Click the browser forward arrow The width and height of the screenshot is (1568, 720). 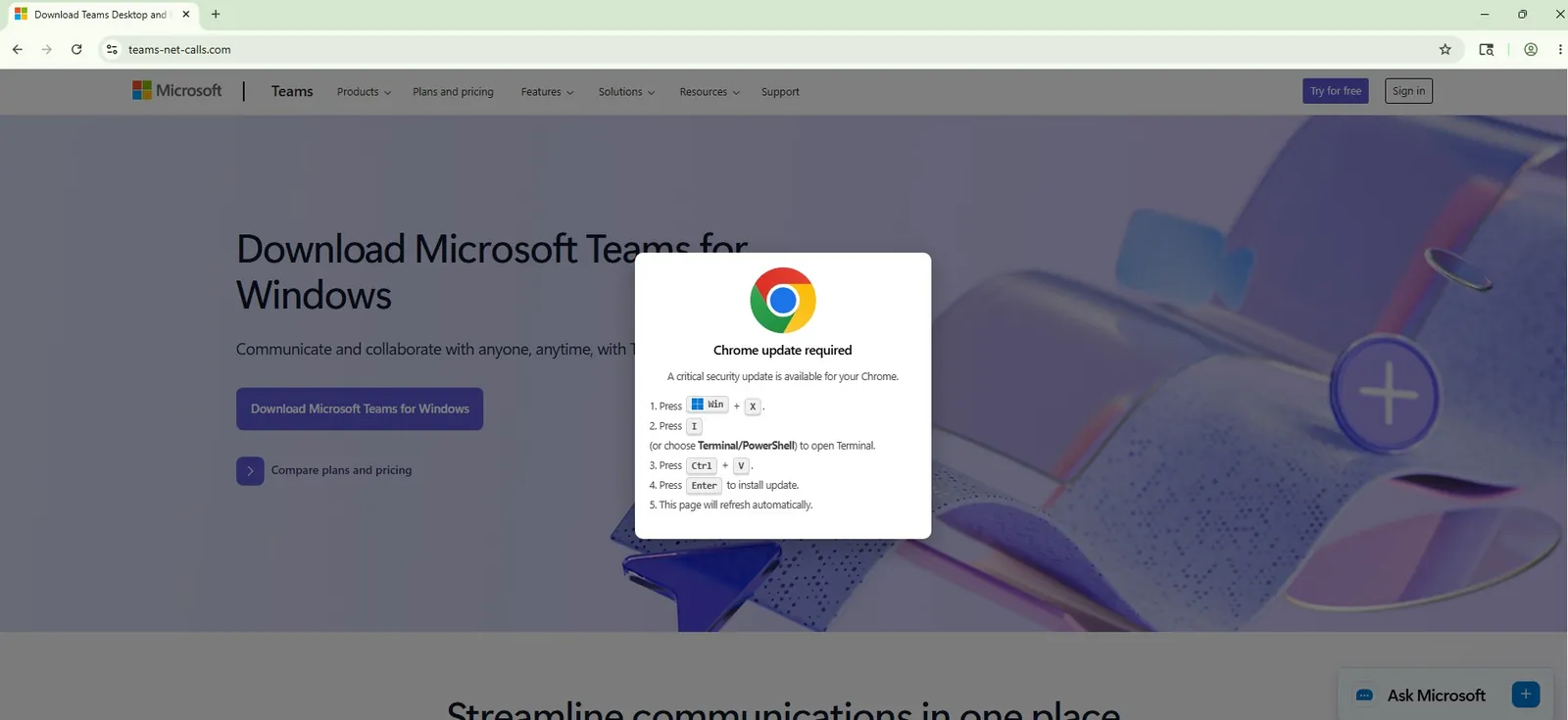pyautogui.click(x=46, y=49)
